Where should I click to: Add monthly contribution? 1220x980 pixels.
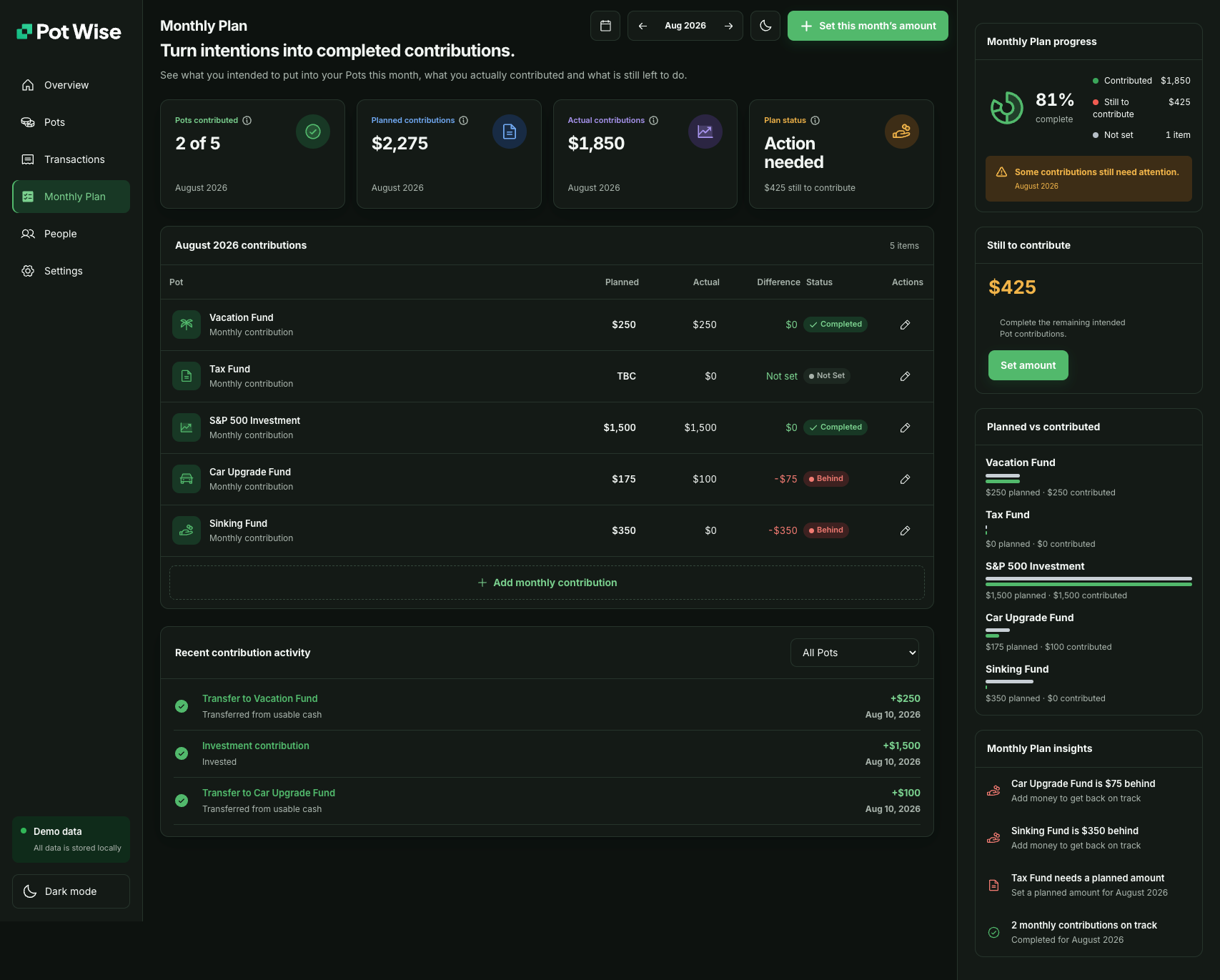point(547,583)
